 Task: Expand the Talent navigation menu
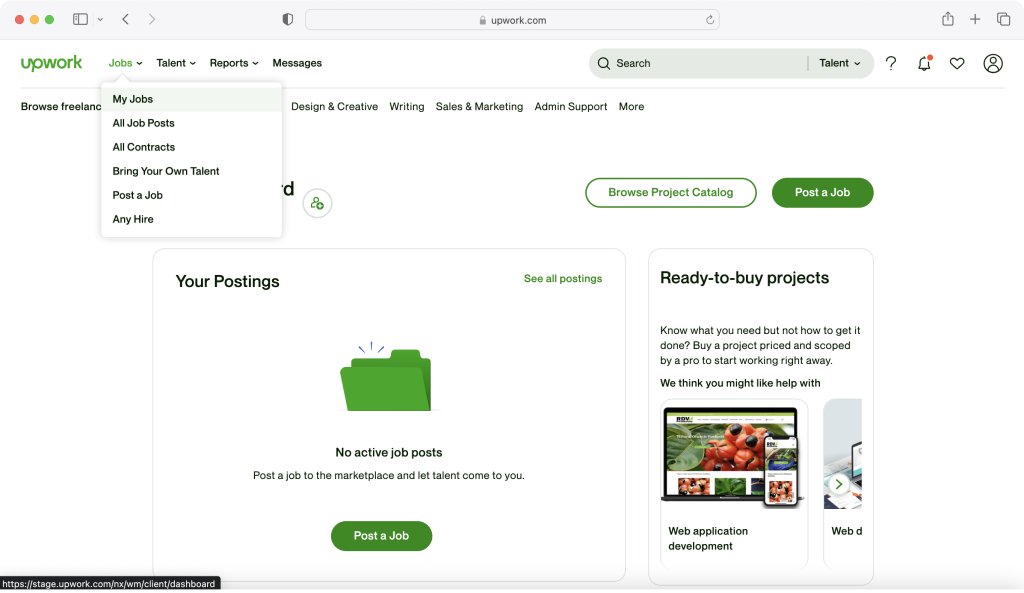pyautogui.click(x=176, y=63)
